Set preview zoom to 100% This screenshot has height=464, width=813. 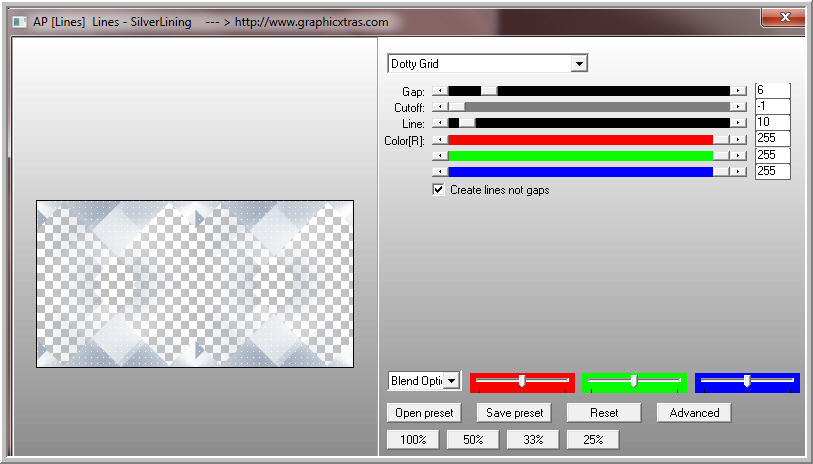tap(413, 440)
